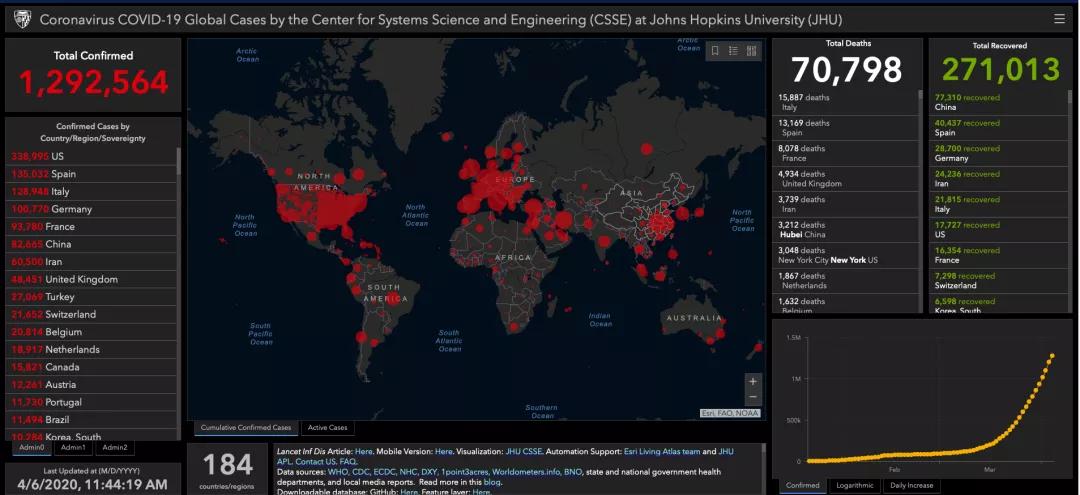Switch to the Admin0 tab
The height and width of the screenshot is (495, 1080).
pos(31,447)
